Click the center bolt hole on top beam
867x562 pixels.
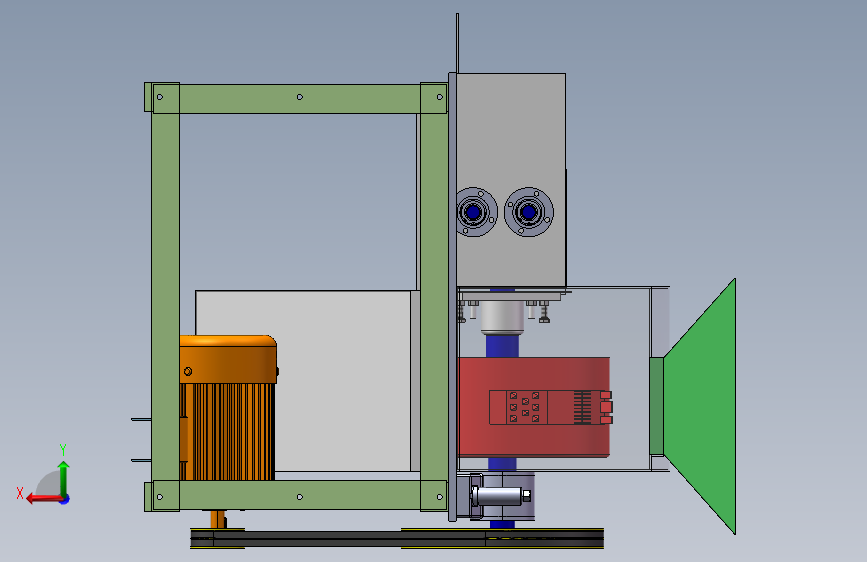[300, 97]
